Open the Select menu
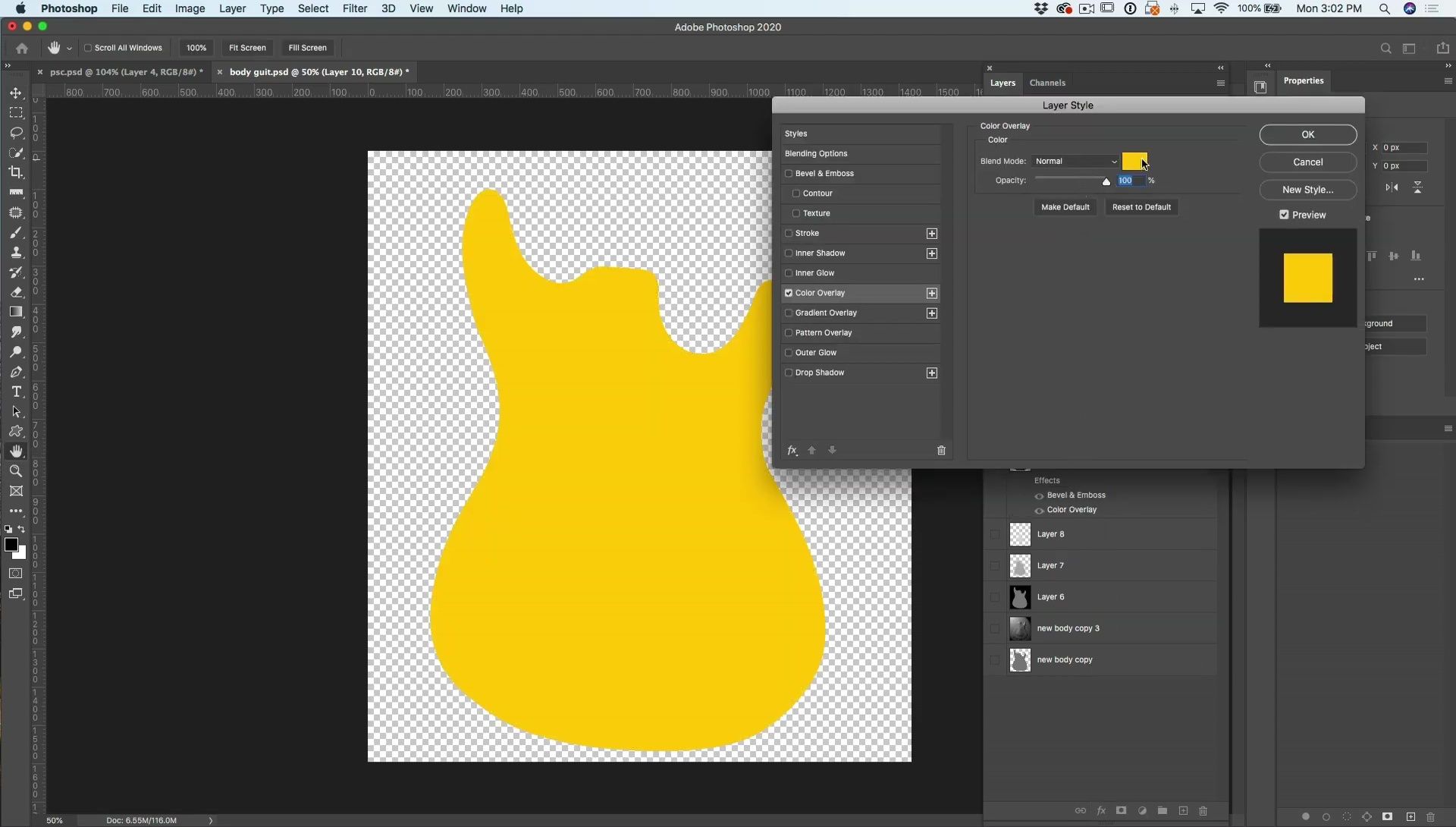Image resolution: width=1456 pixels, height=827 pixels. (x=312, y=8)
